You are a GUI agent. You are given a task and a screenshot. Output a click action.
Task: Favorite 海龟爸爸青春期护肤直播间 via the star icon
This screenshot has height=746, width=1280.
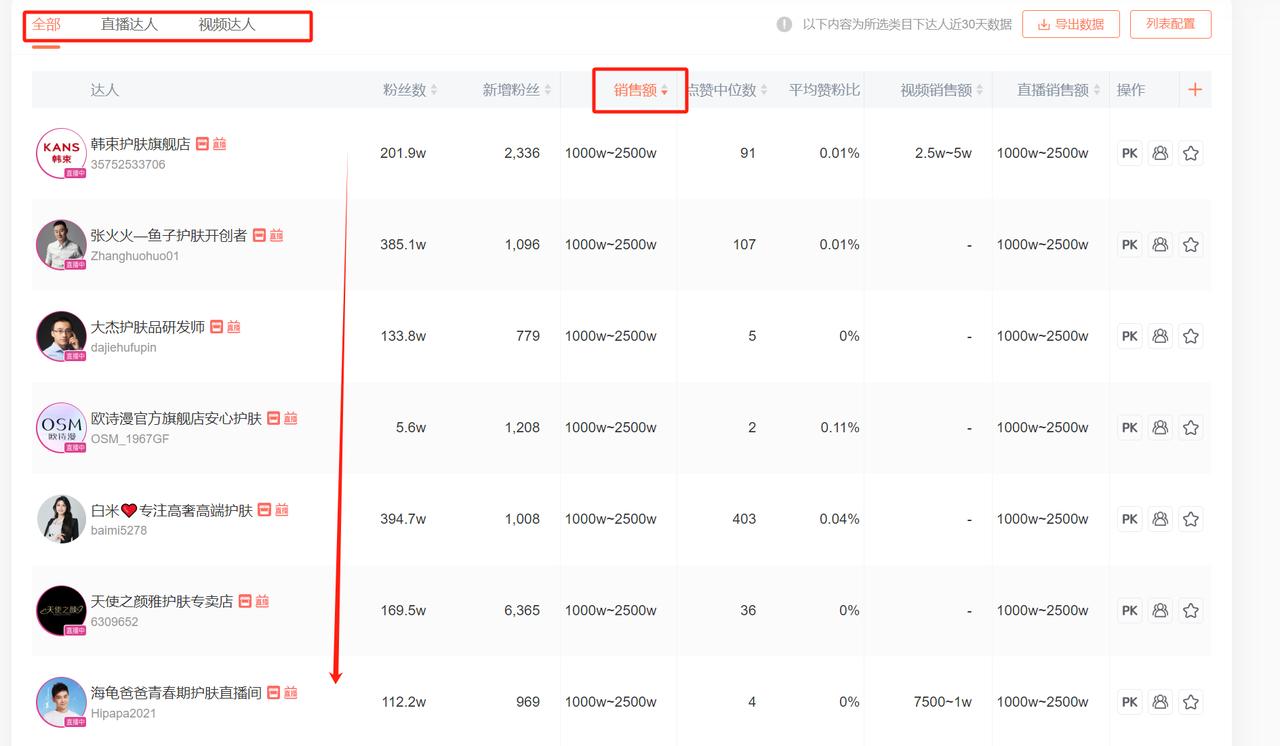(1191, 701)
